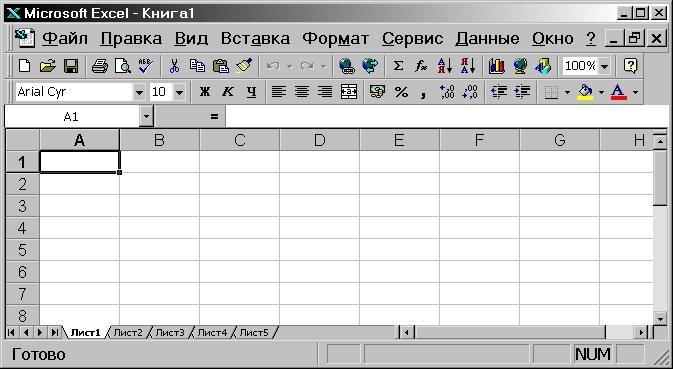Expand the 100% zoom dropdown
This screenshot has height=369, width=673.
[x=604, y=66]
